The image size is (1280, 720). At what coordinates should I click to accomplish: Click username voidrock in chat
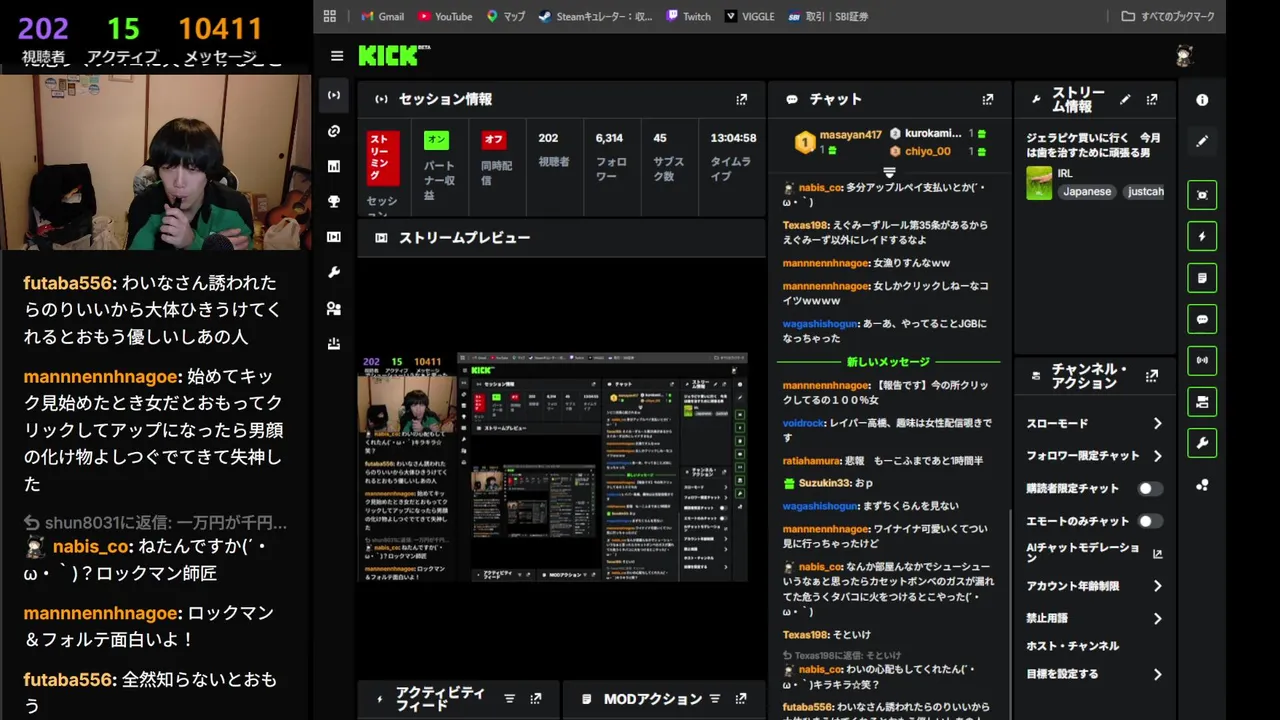[x=804, y=423]
